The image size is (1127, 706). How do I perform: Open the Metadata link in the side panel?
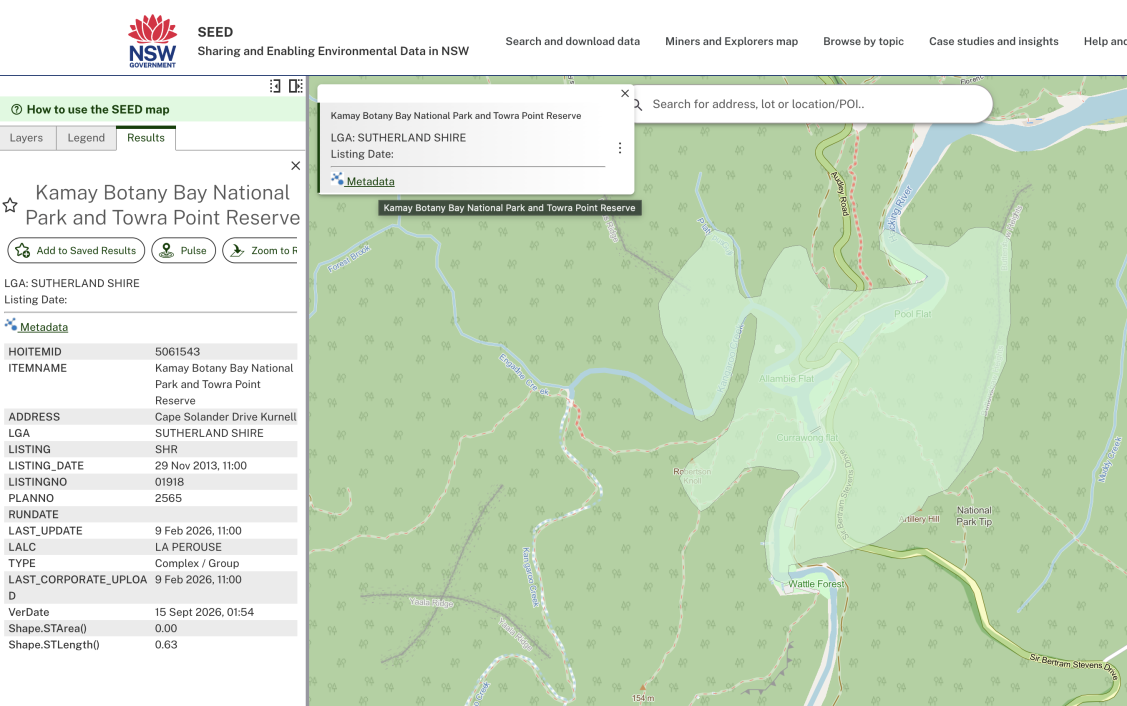point(44,327)
